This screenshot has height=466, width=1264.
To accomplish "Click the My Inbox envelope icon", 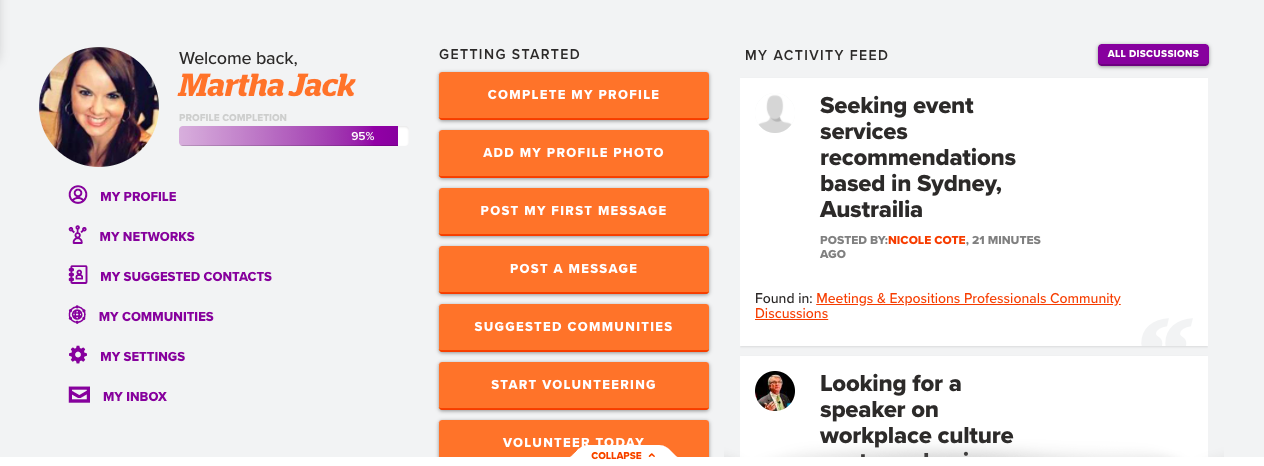I will pyautogui.click(x=79, y=395).
